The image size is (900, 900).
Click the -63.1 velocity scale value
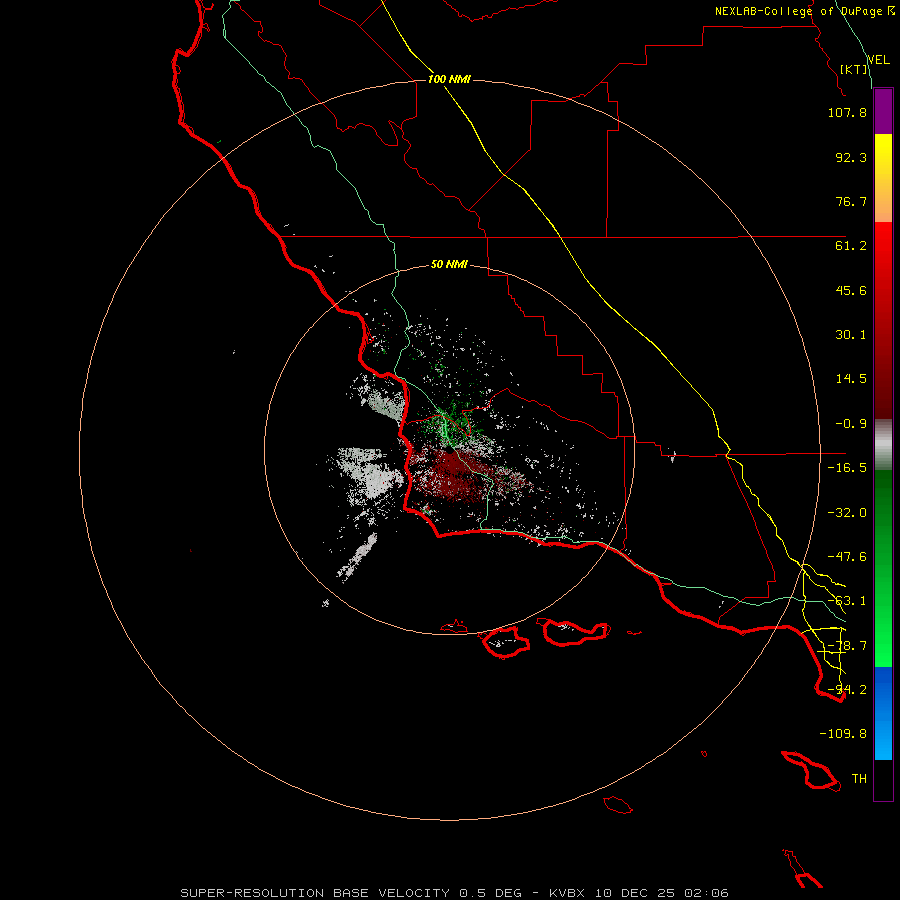point(847,601)
